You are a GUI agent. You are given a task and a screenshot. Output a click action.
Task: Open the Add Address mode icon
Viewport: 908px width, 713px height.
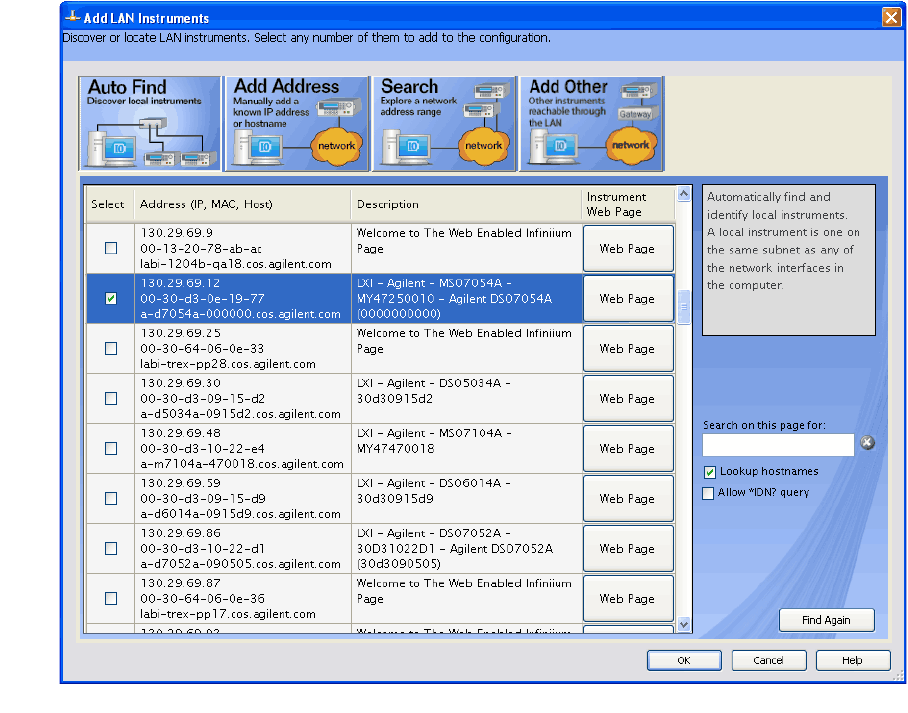click(x=297, y=123)
